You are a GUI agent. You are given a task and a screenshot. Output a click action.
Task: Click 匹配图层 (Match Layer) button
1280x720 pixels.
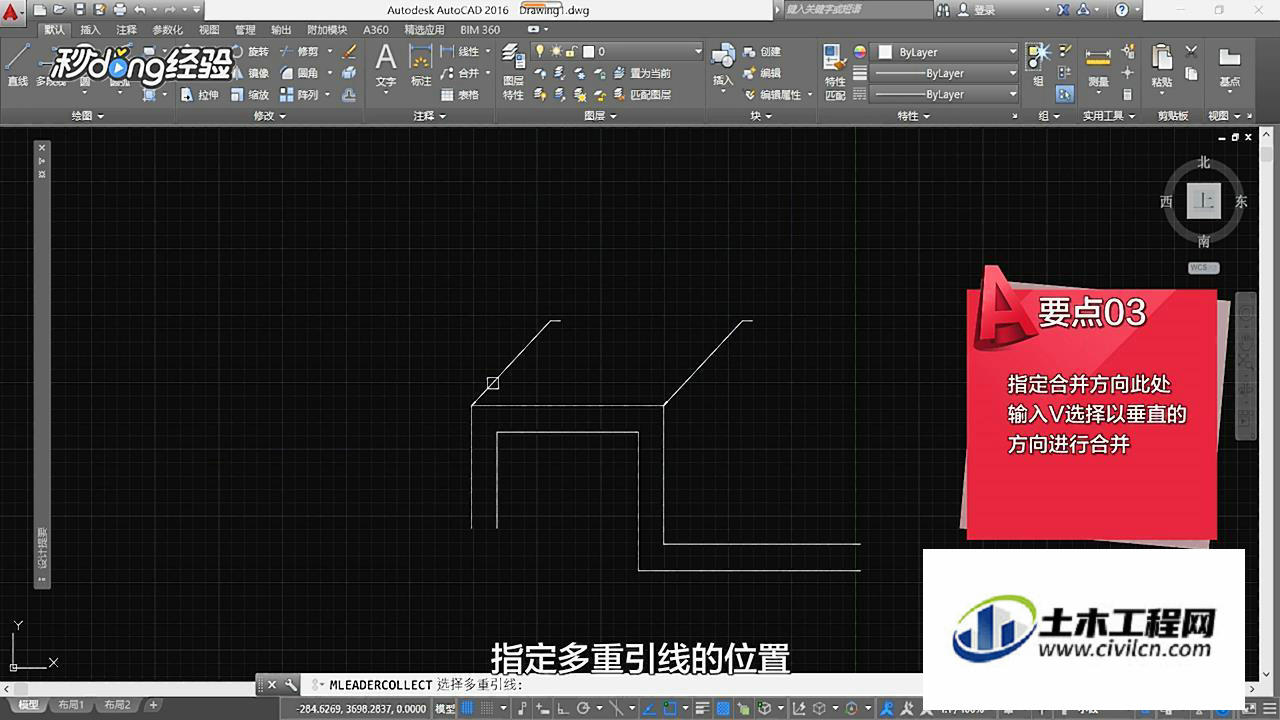click(642, 95)
